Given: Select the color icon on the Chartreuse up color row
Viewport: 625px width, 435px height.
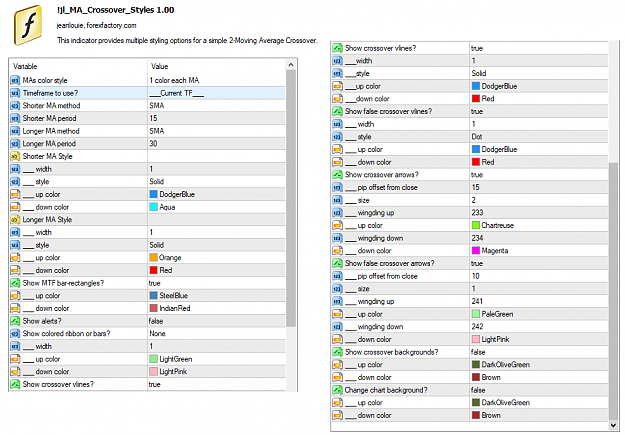Looking at the screenshot, I should [x=337, y=226].
